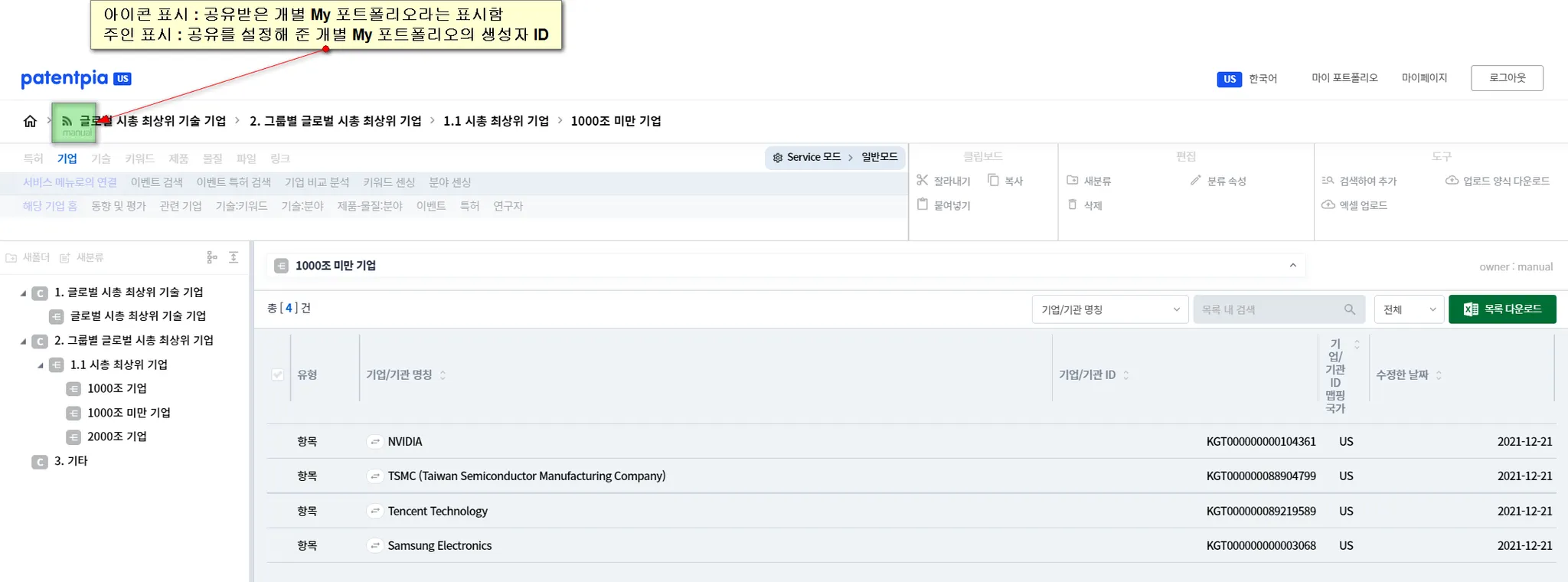Collapse the 1. 글로벌 시총 최상위 기술 기업 tree node
1568x582 pixels.
click(23, 293)
